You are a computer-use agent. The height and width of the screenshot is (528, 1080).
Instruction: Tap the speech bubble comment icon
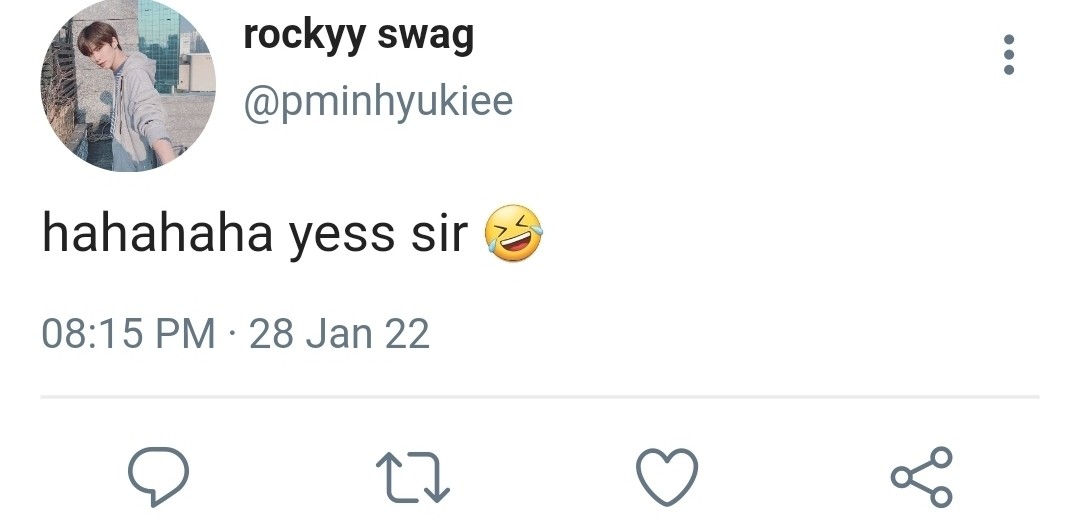[x=159, y=476]
